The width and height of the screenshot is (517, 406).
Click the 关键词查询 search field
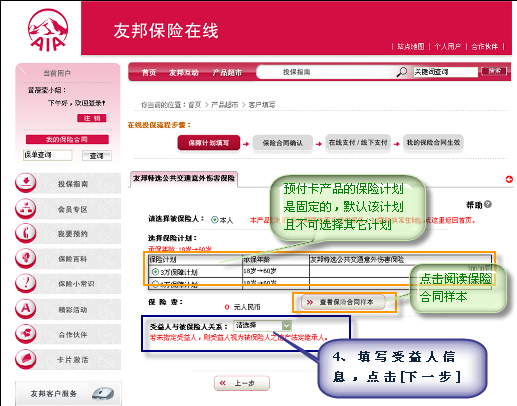coord(445,72)
